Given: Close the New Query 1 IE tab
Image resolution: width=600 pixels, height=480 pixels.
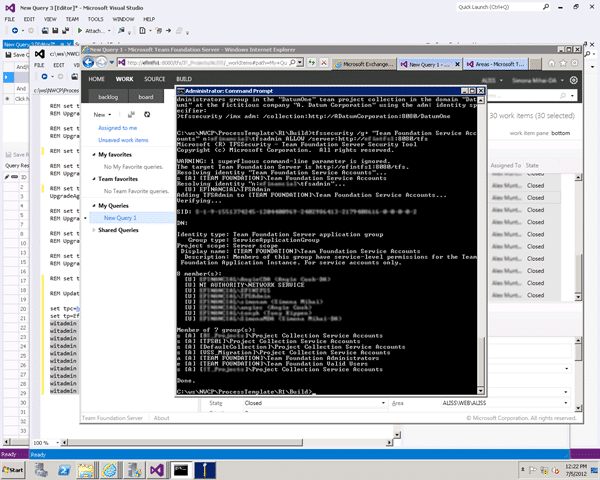Looking at the screenshot, I should pyautogui.click(x=457, y=64).
